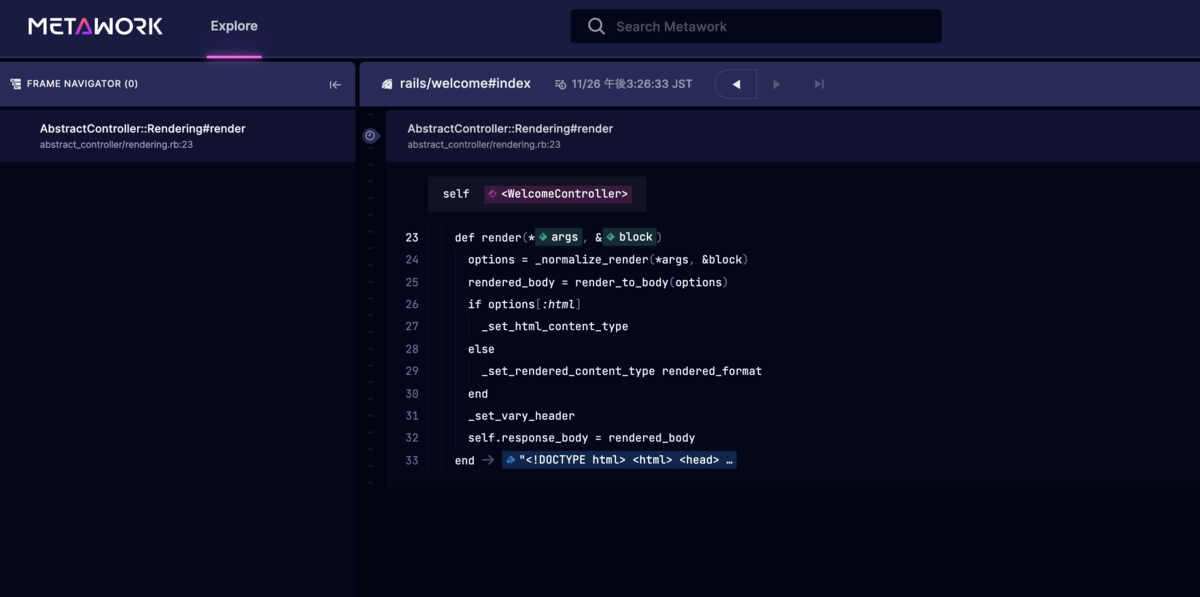Click the if options[:html] line

point(524,304)
